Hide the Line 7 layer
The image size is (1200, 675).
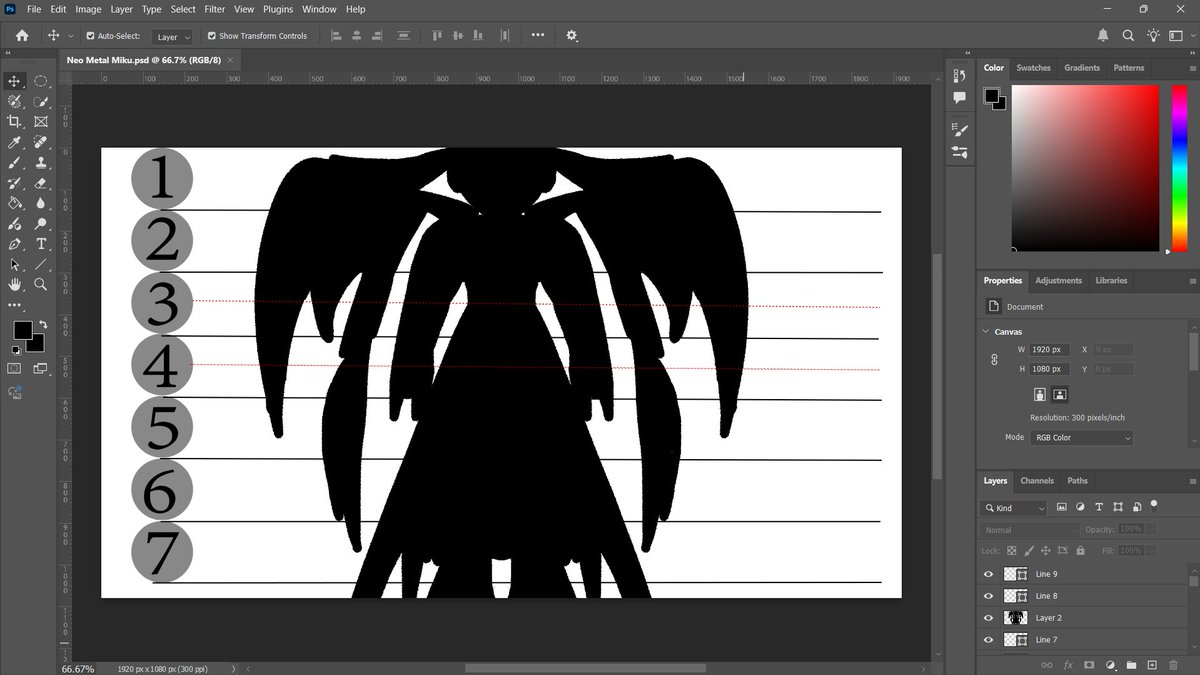(x=988, y=640)
